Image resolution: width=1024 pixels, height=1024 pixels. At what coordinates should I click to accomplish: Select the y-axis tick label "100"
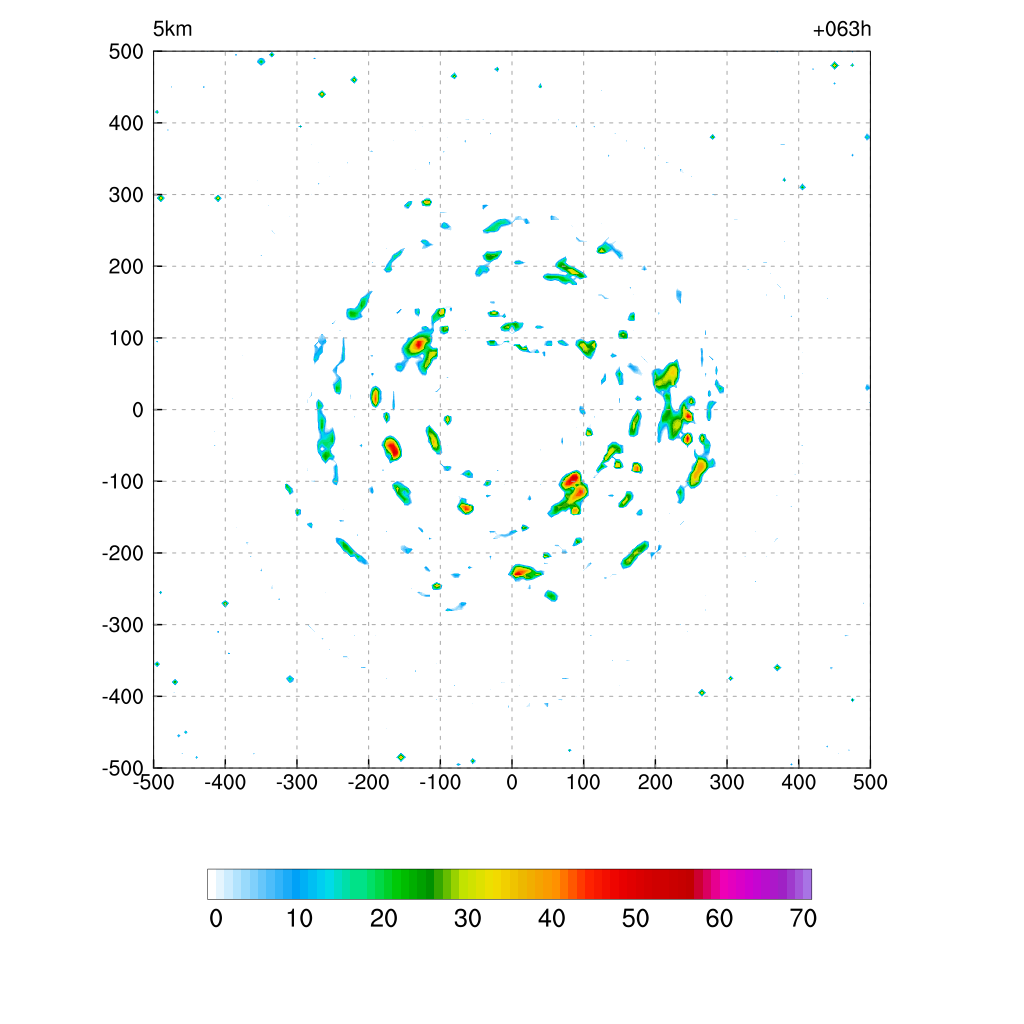click(126, 338)
